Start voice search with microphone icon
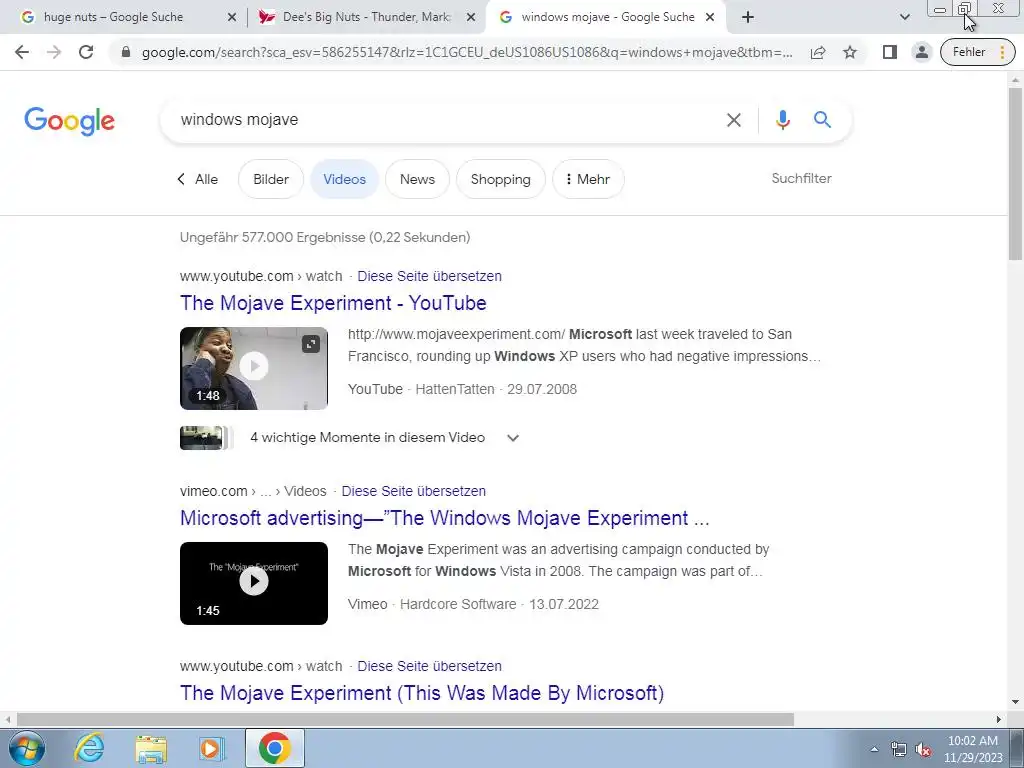The width and height of the screenshot is (1024, 768). pos(782,120)
